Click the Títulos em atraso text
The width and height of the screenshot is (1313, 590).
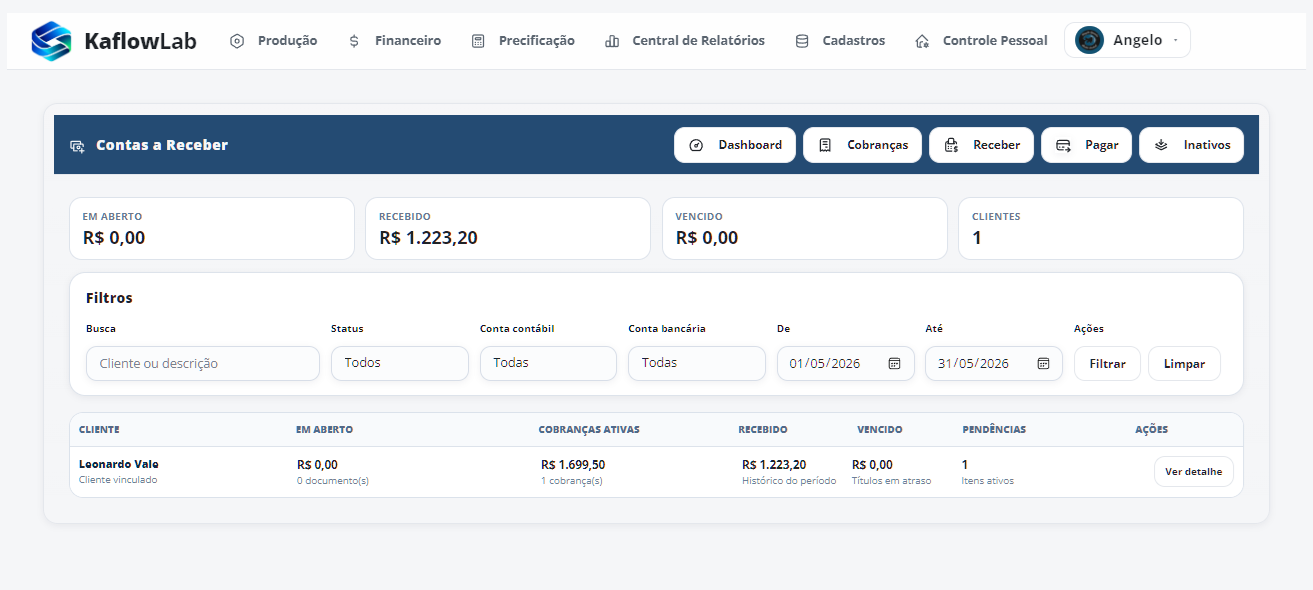(x=891, y=481)
